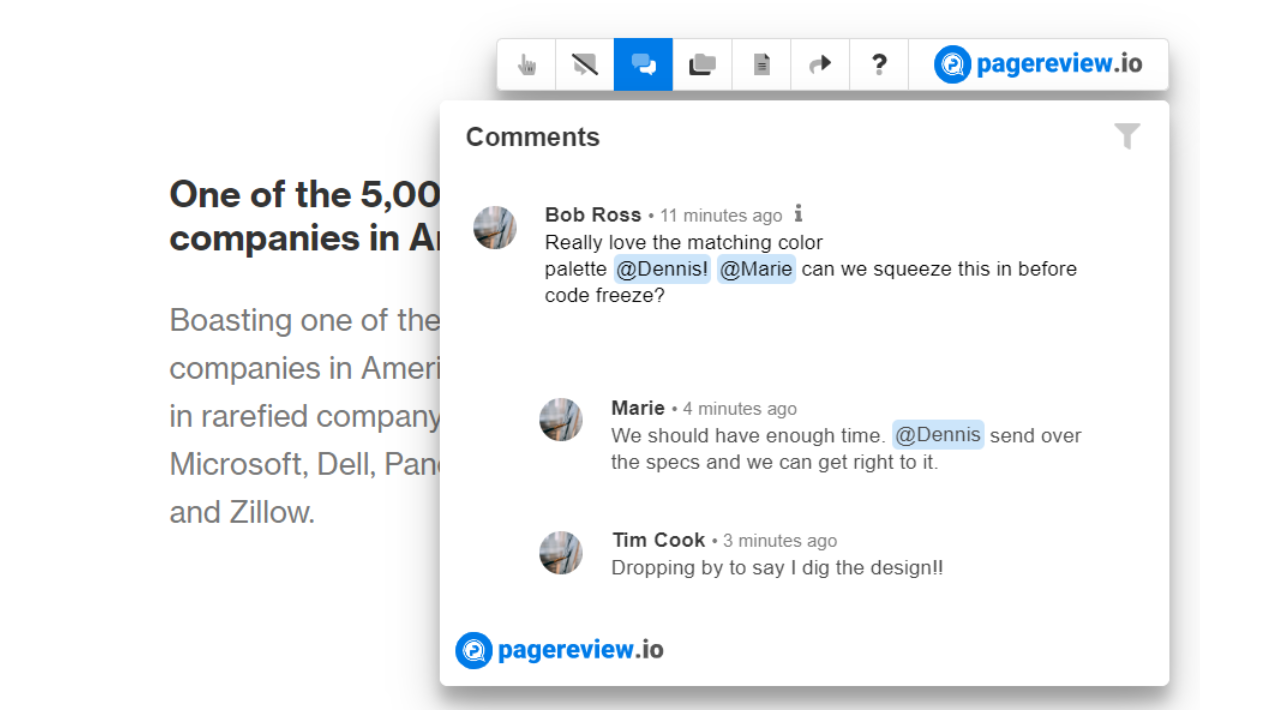Click pagereview.io logo in toolbar

[1038, 65]
